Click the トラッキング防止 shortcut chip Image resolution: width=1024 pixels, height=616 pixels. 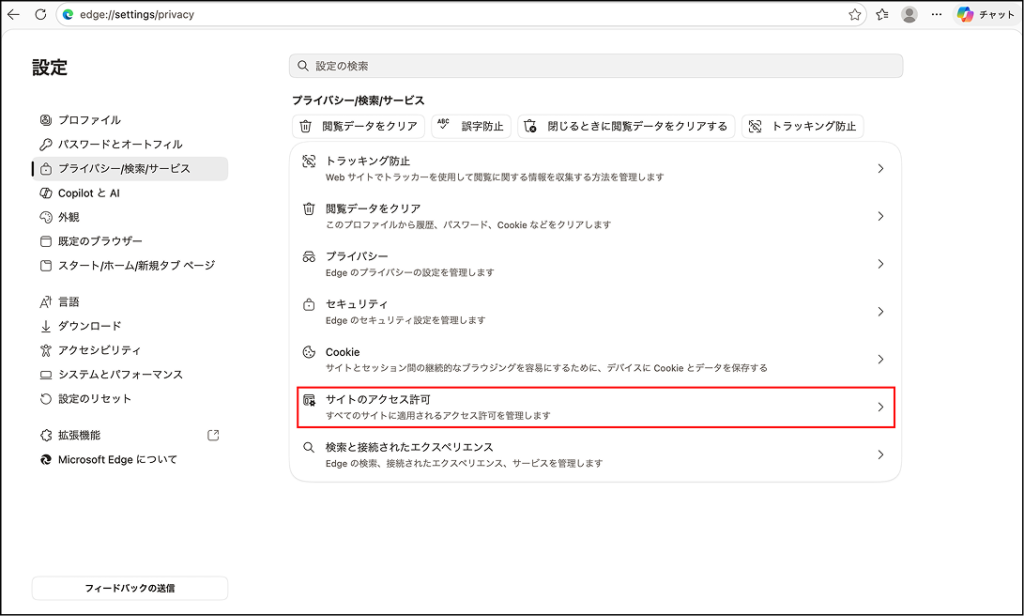coord(803,127)
